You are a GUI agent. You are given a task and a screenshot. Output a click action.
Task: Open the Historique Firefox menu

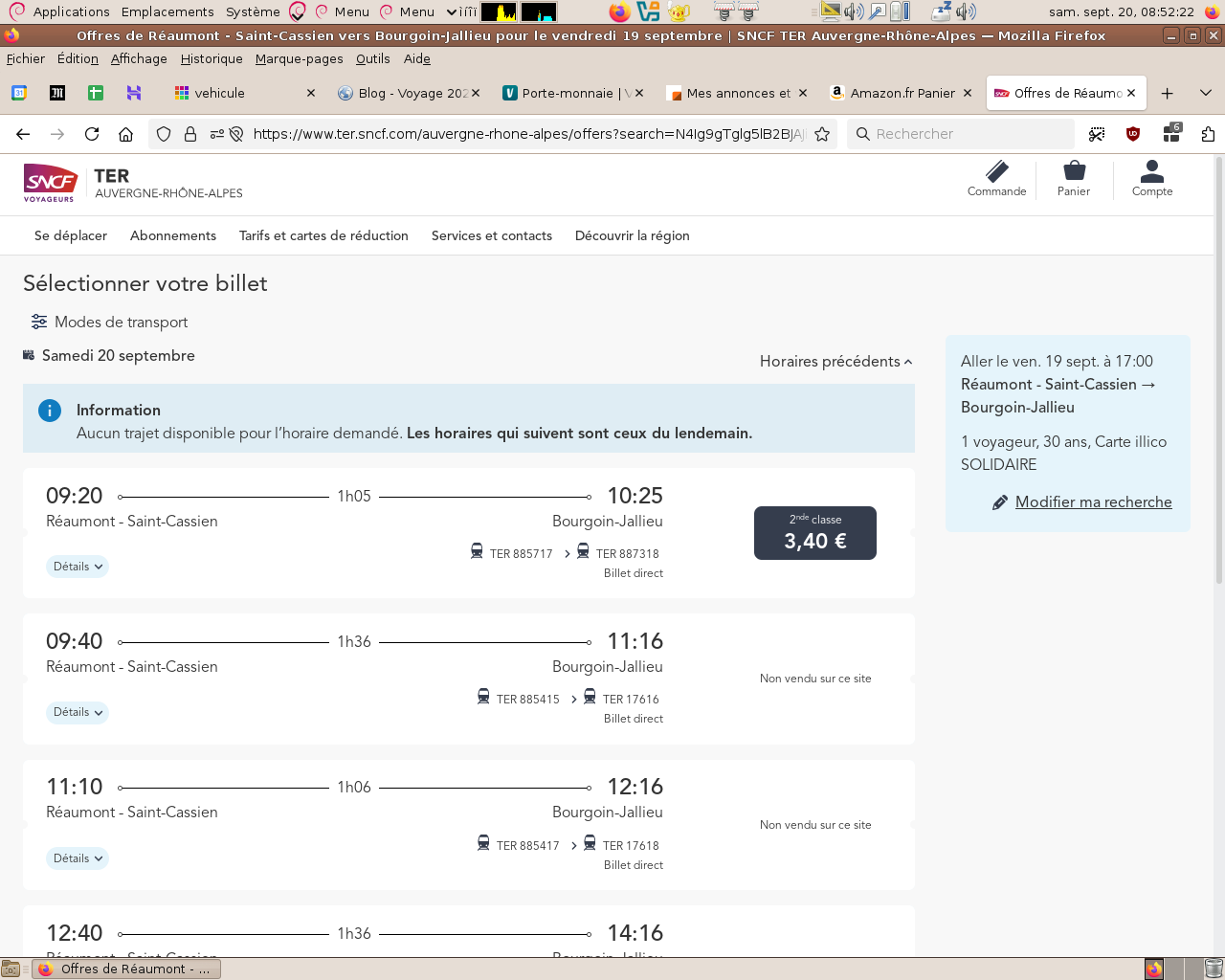coord(212,58)
